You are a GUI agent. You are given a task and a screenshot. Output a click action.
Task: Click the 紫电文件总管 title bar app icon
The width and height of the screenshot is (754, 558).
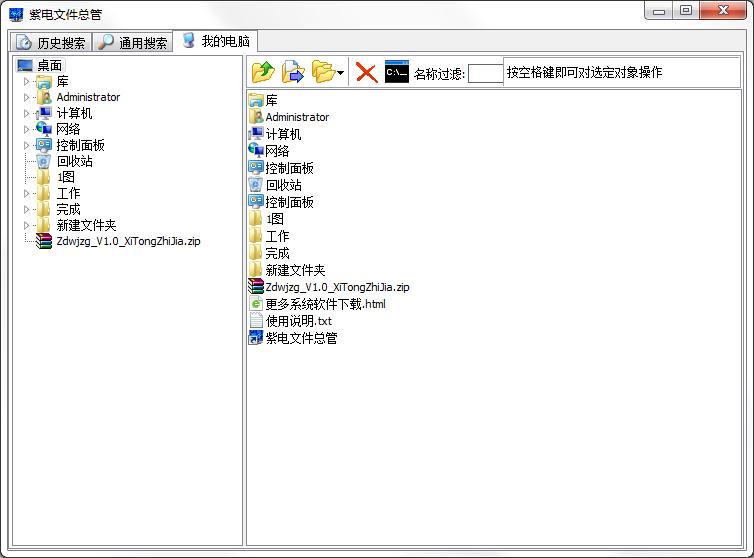(x=16, y=14)
